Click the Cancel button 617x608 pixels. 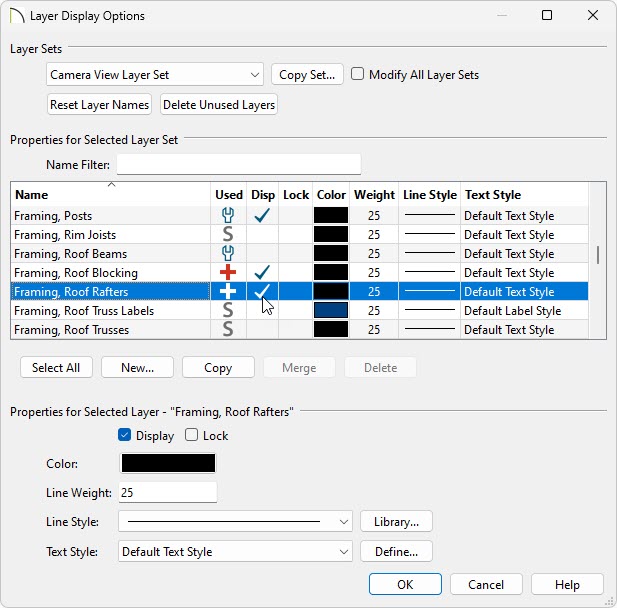[486, 584]
